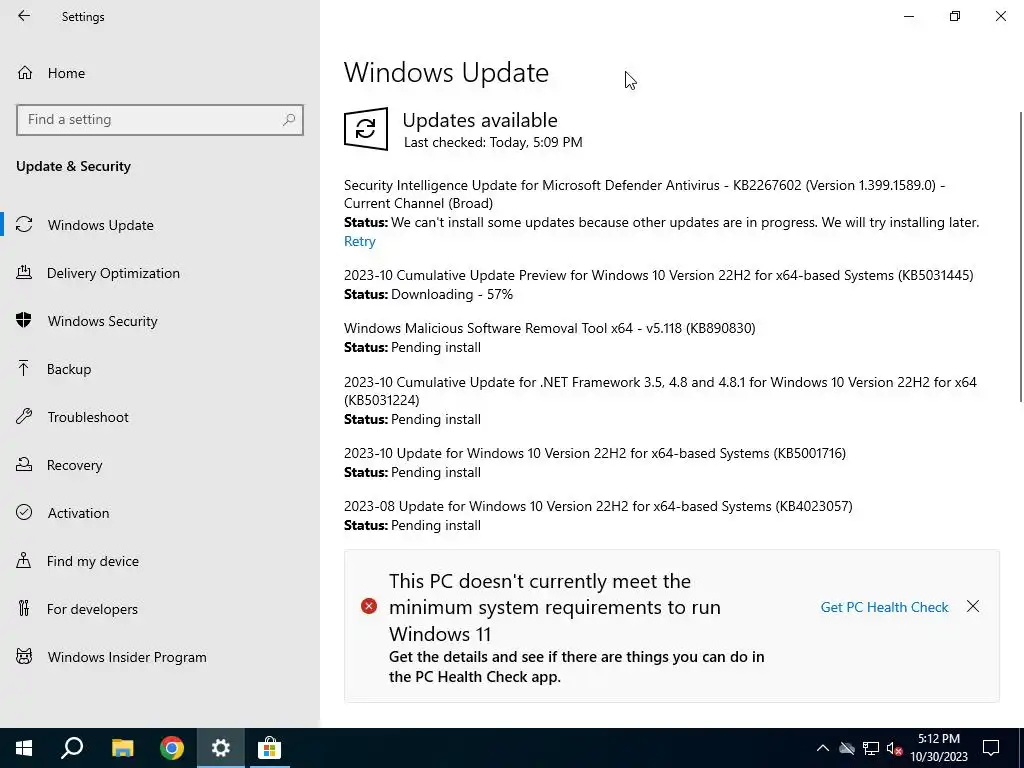Click the For developers tools icon

pos(24,609)
